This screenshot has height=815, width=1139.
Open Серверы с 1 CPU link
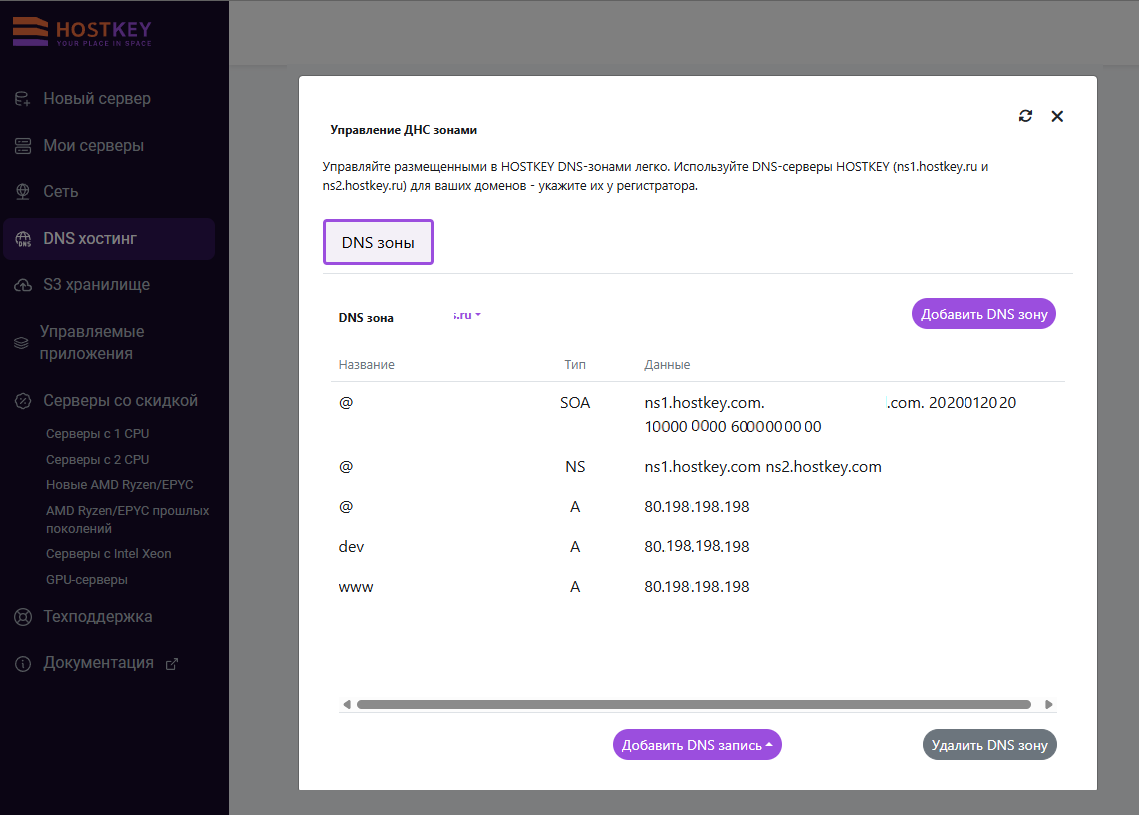(97, 434)
